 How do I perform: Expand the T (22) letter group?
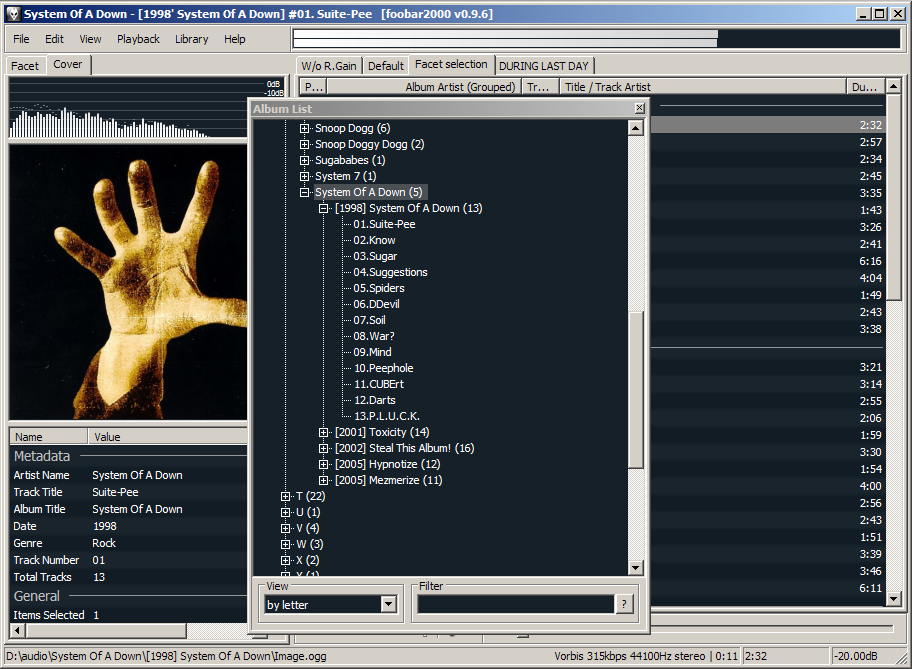285,496
